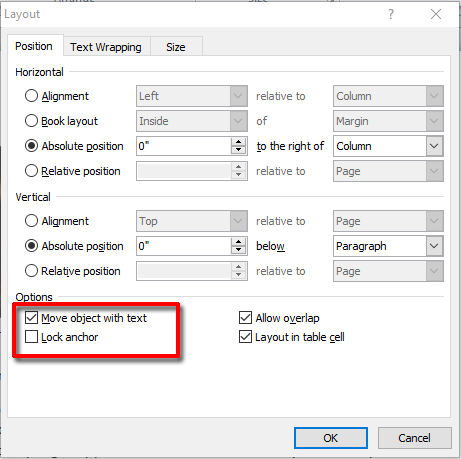The width and height of the screenshot is (461, 459).
Task: Decrease horizontal absolute position with down arrow
Action: tap(238, 150)
